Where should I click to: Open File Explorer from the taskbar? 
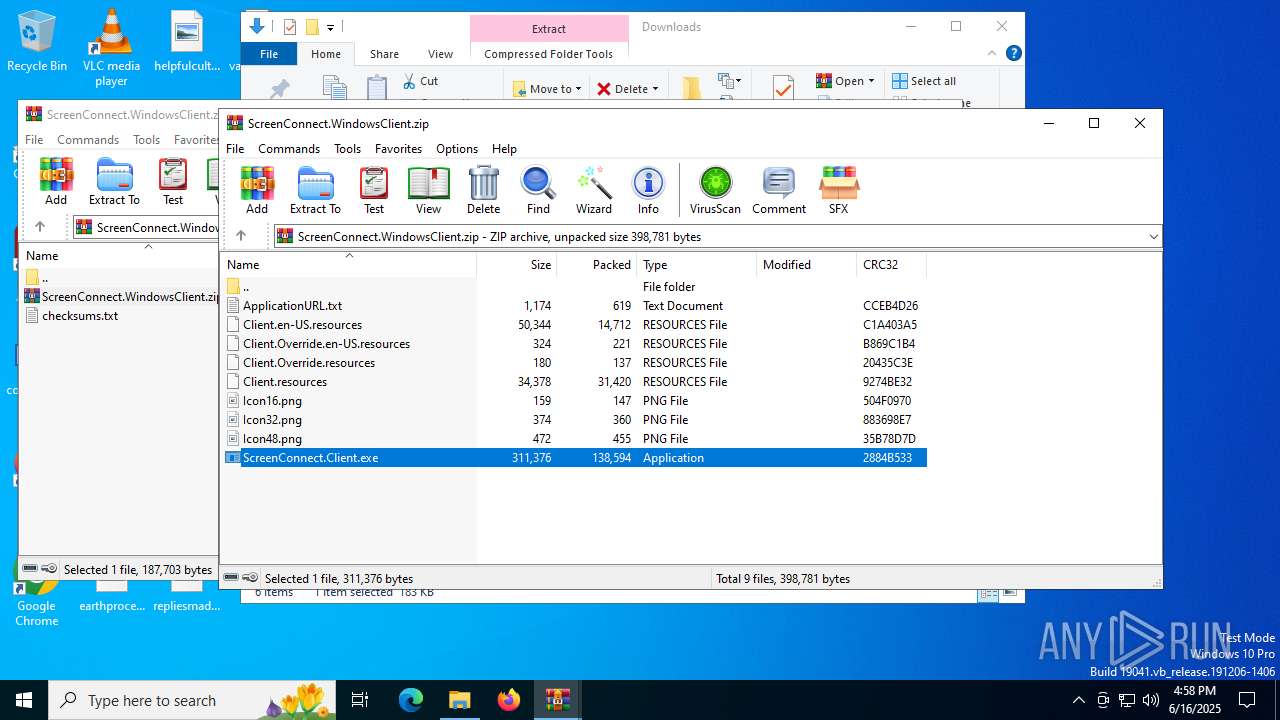459,700
